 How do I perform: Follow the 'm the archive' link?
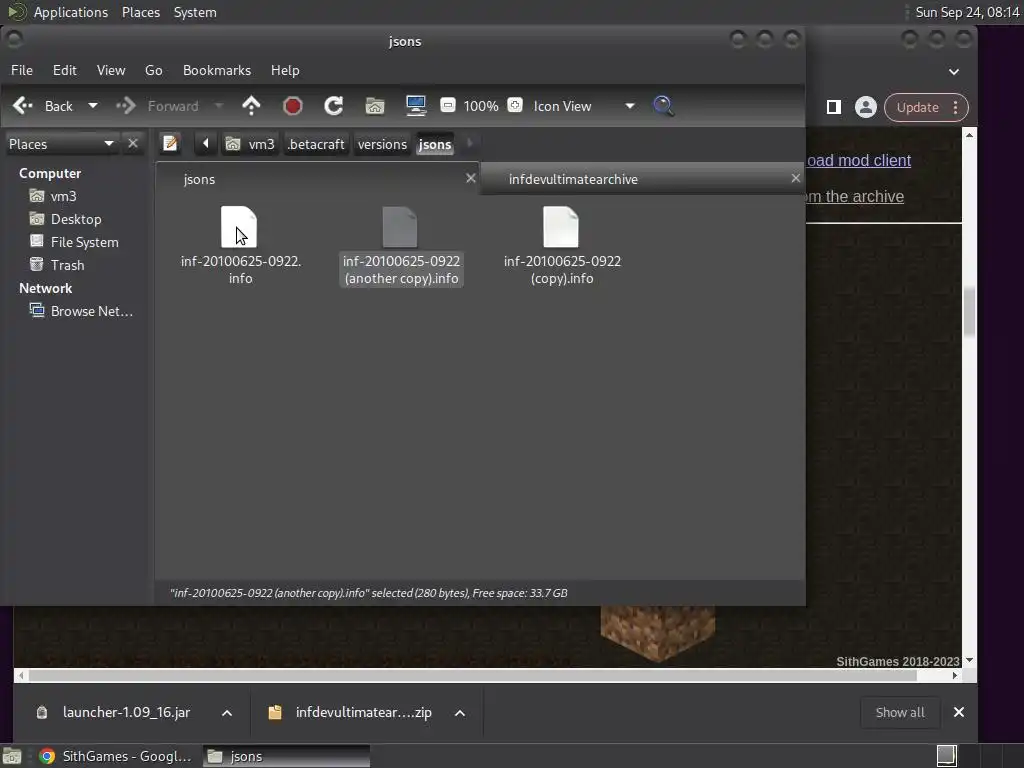pyautogui.click(x=855, y=196)
